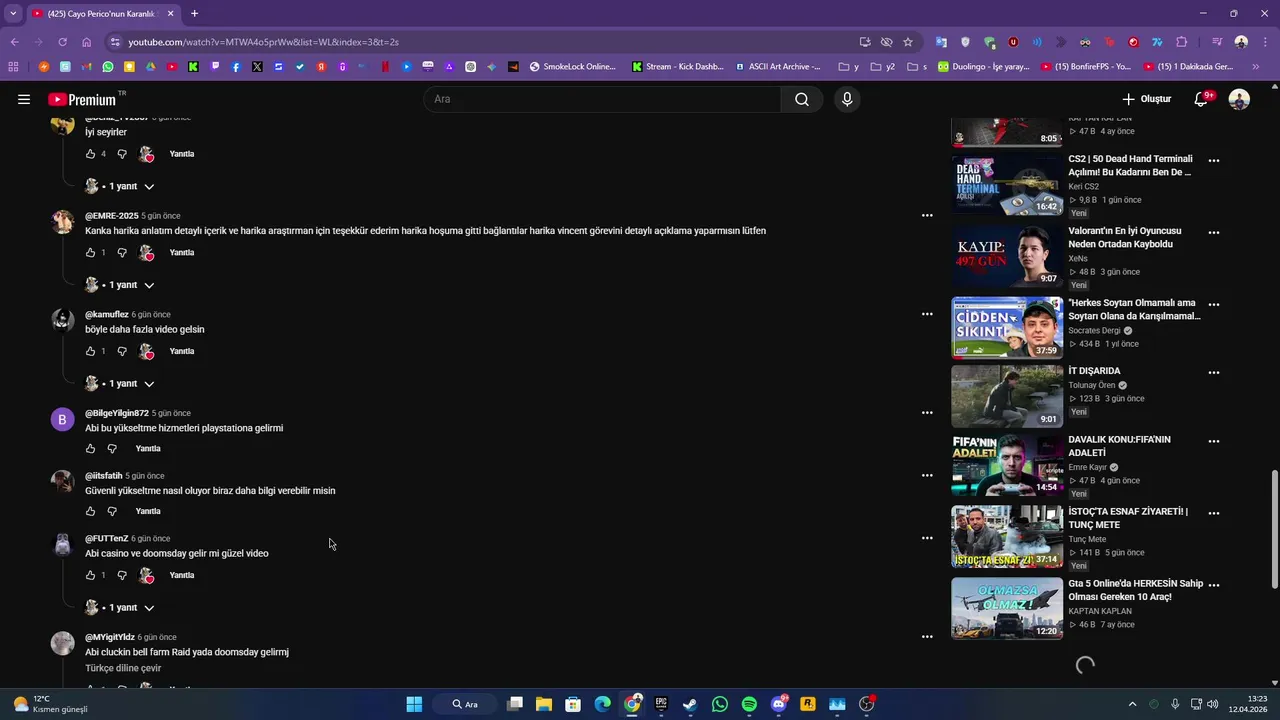Open SmokeLock Online bookmark

pyautogui.click(x=573, y=67)
